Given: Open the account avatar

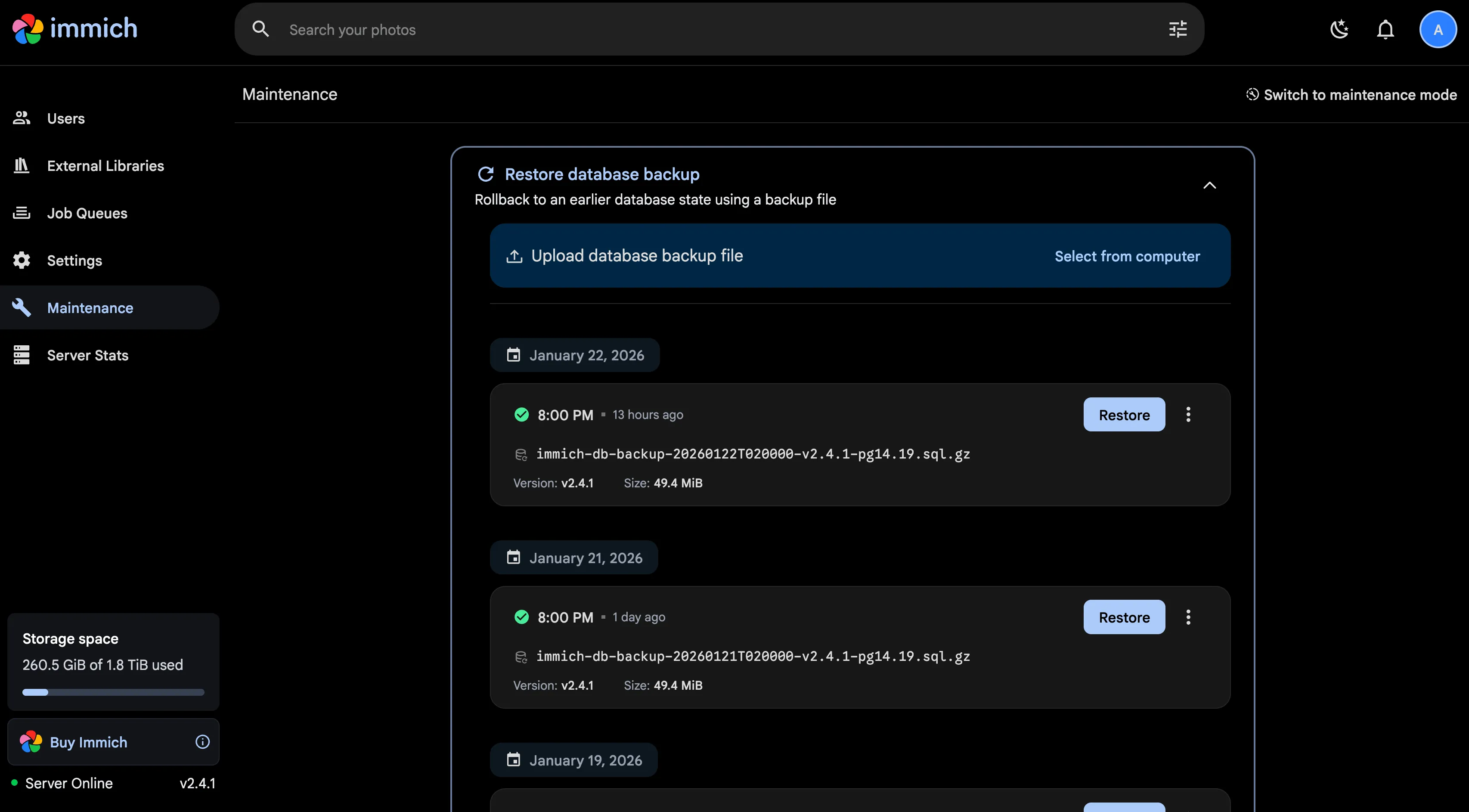Looking at the screenshot, I should tap(1438, 29).
